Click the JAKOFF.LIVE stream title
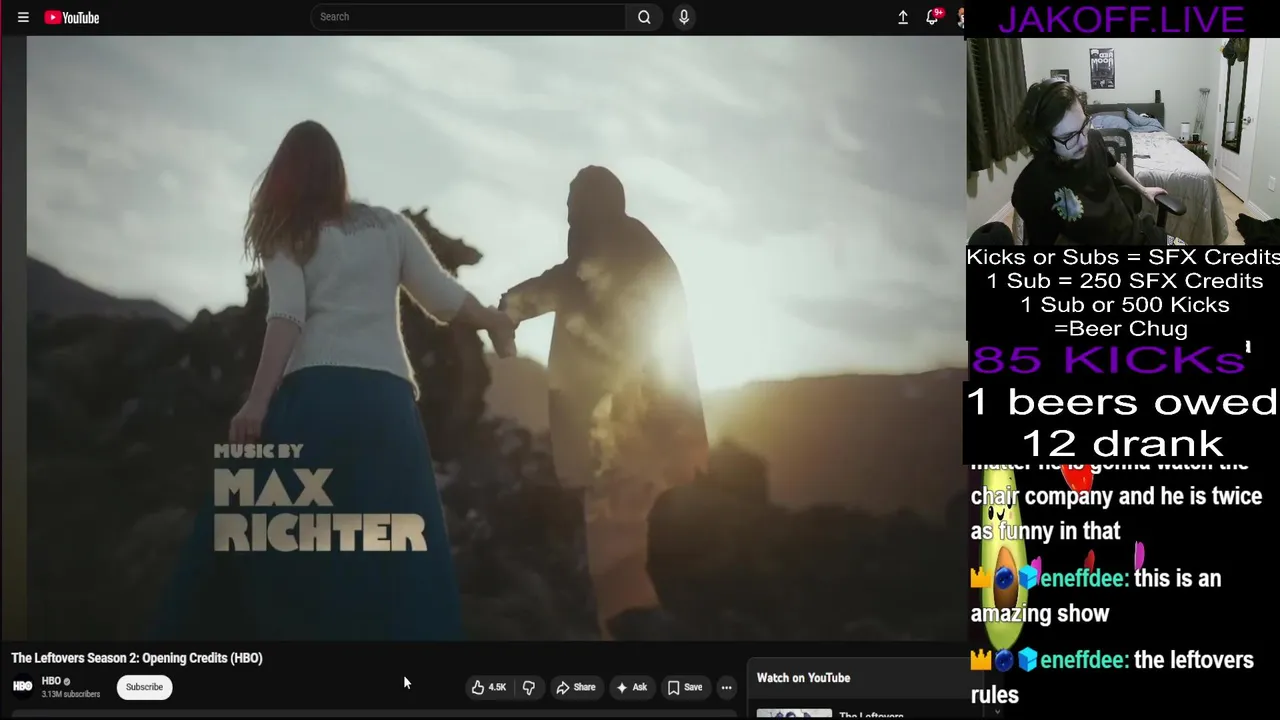The width and height of the screenshot is (1280, 720). 1122,19
